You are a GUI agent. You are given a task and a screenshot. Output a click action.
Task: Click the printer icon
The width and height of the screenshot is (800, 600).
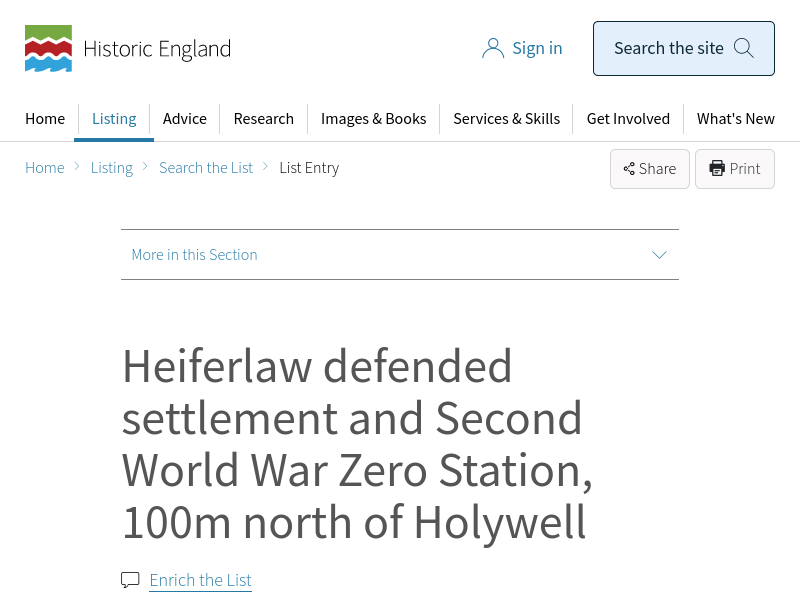click(717, 169)
